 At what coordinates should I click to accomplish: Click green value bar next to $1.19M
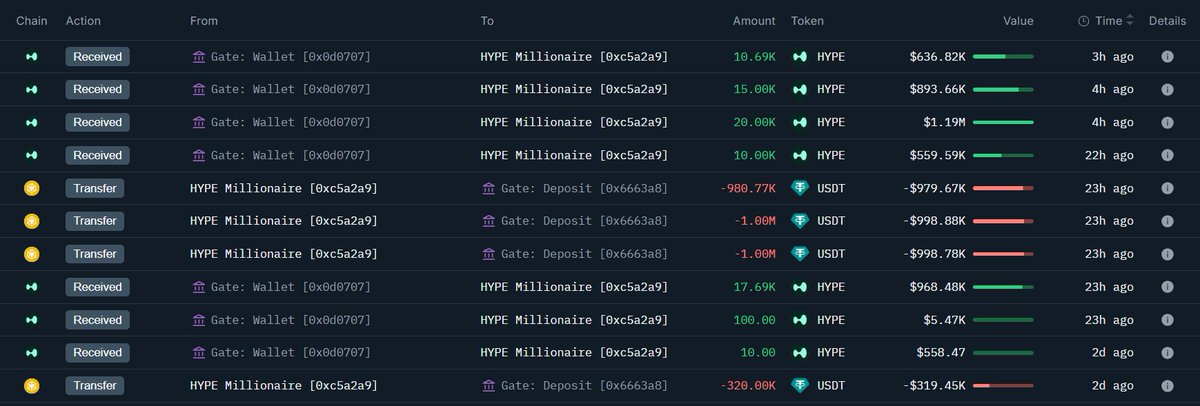coord(1003,123)
